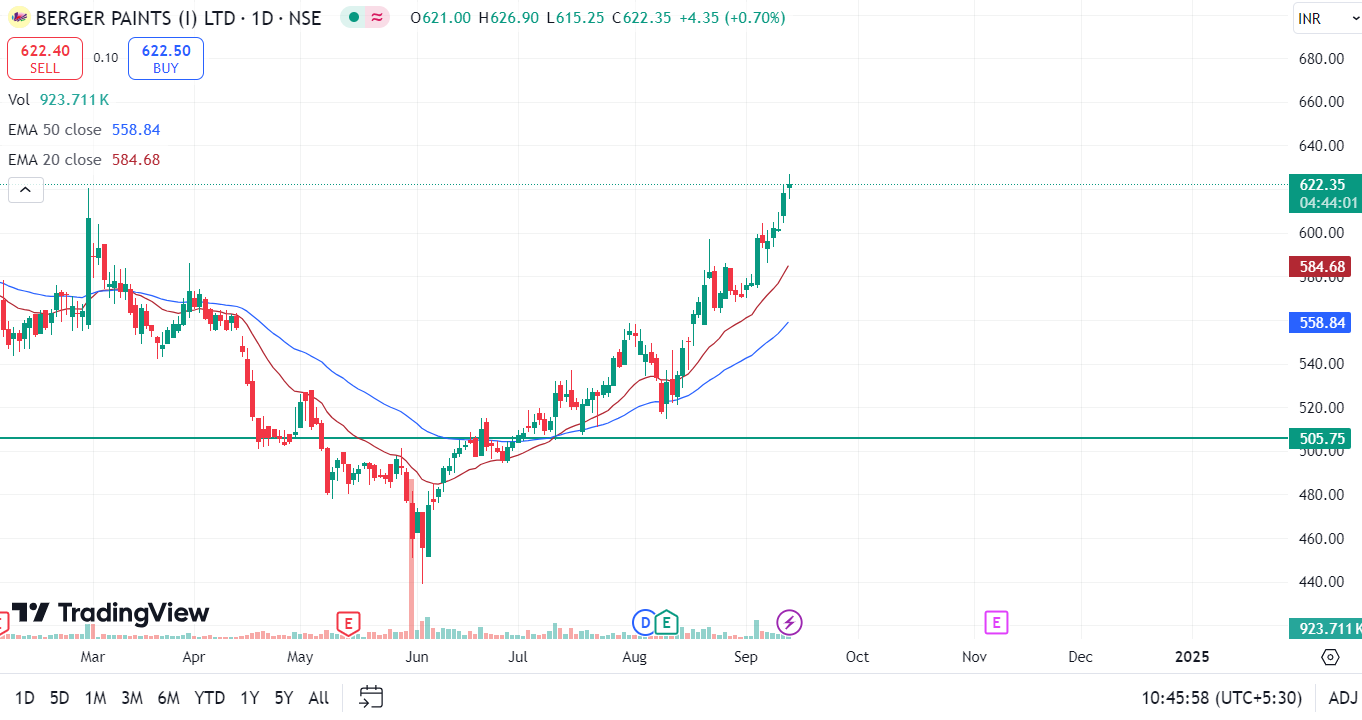Open the green earnings E marker near August
Image resolution: width=1362 pixels, height=720 pixels.
click(x=667, y=623)
